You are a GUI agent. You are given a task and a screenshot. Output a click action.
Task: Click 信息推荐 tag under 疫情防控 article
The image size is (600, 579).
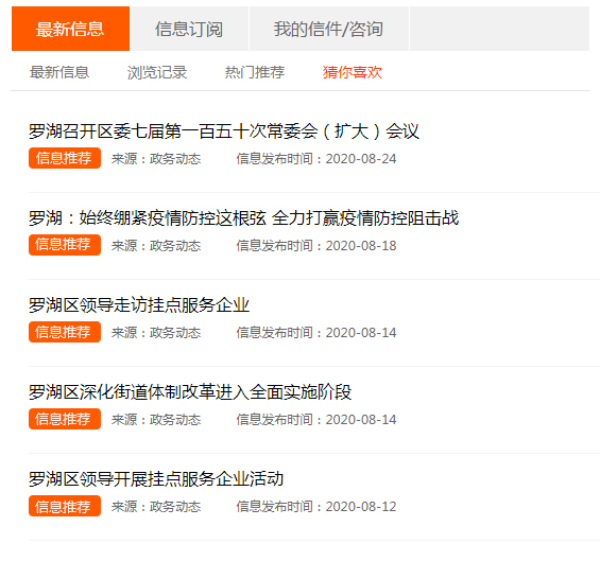click(64, 245)
